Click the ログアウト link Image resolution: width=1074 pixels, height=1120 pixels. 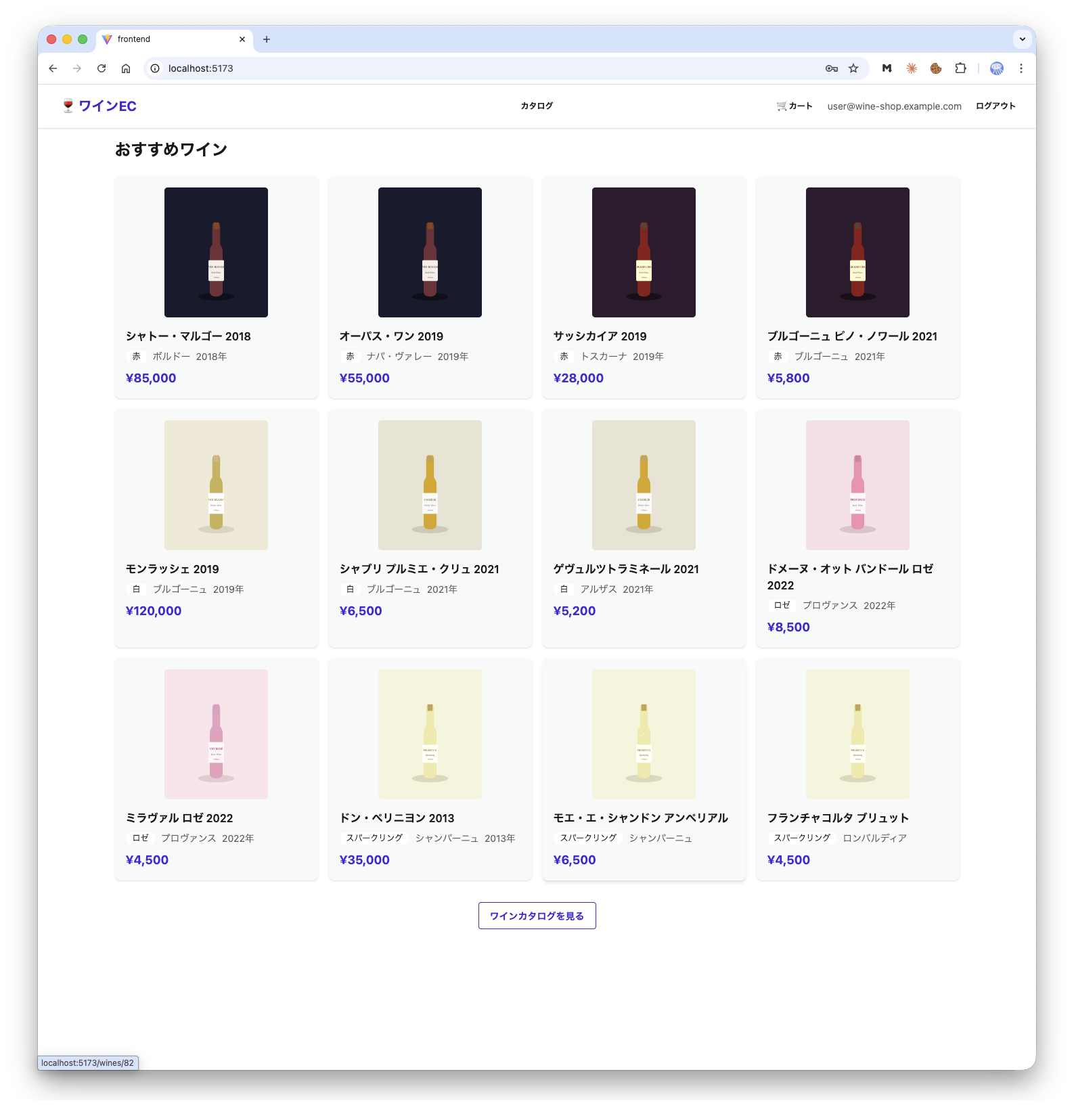995,106
